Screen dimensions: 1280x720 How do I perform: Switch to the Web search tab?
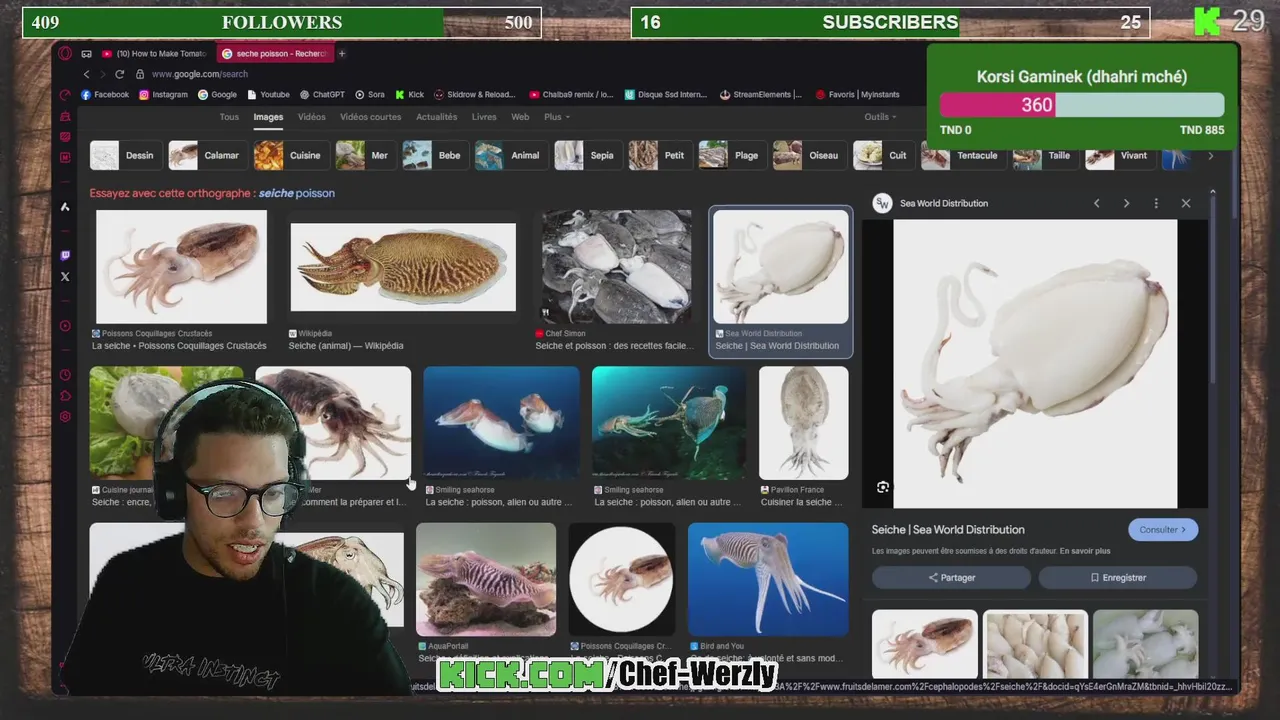click(520, 117)
